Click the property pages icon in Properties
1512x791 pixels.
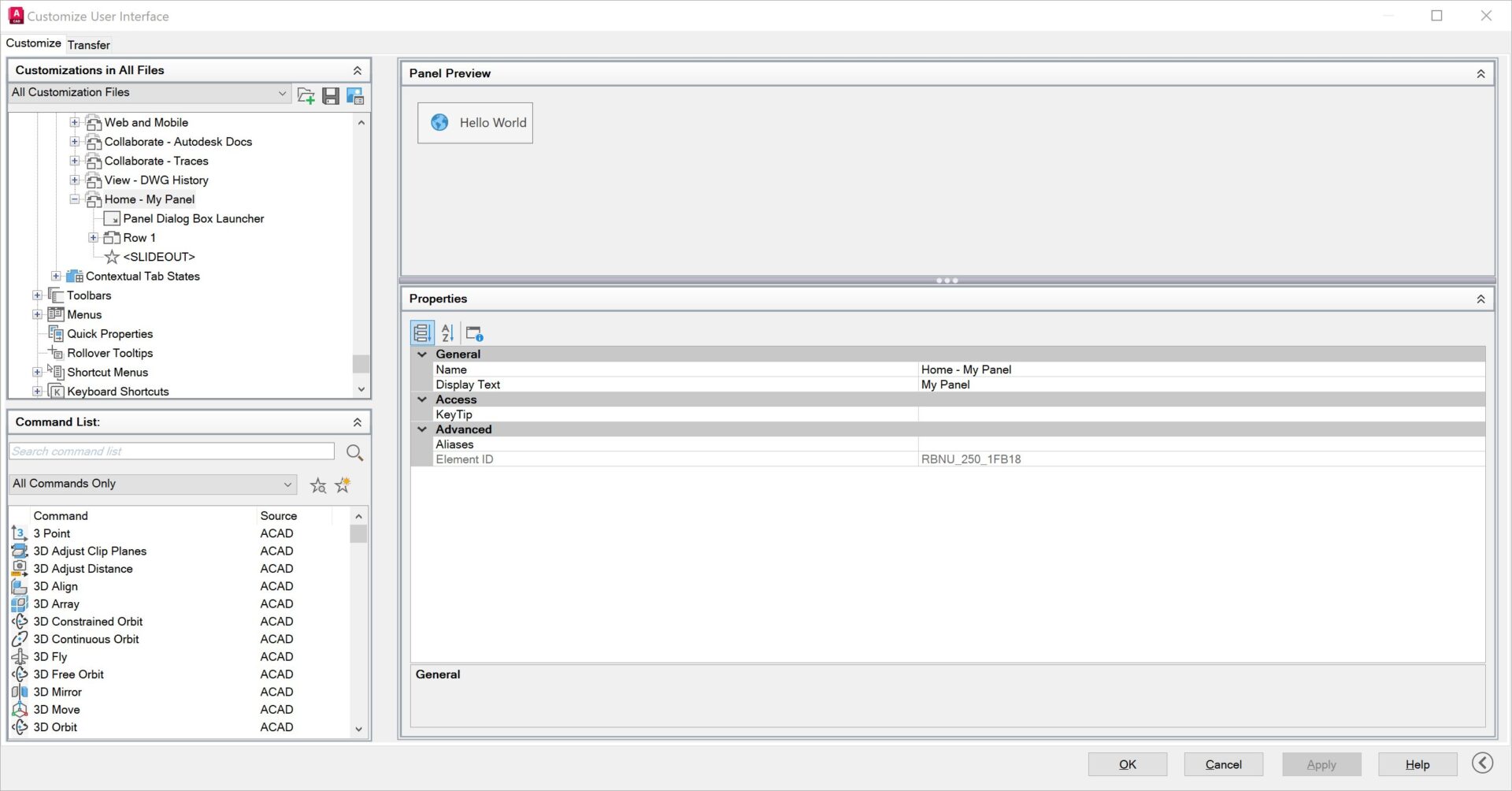click(x=474, y=332)
